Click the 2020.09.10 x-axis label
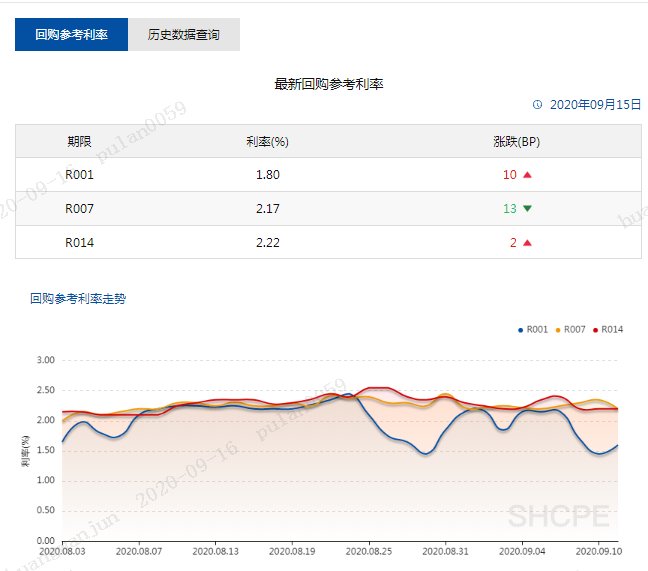The width and height of the screenshot is (648, 571). (599, 551)
